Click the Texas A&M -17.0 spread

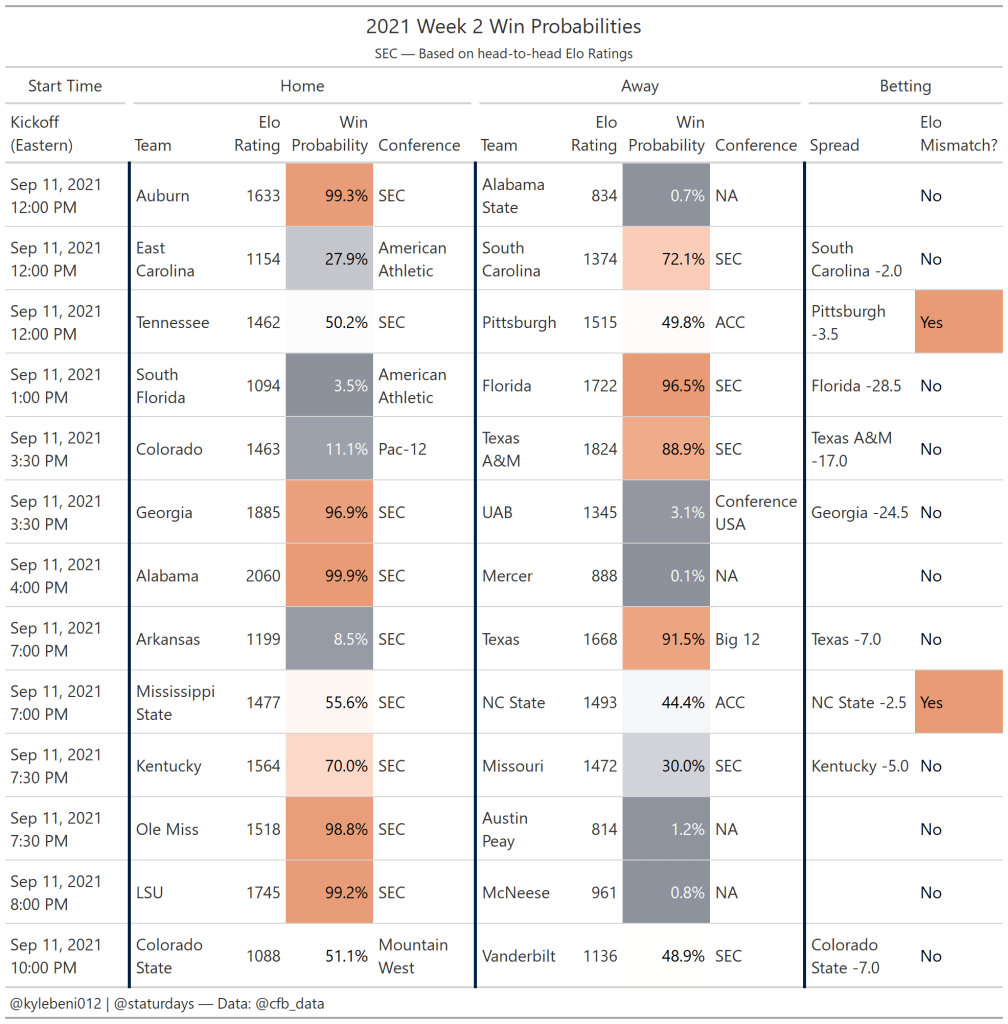tap(852, 449)
